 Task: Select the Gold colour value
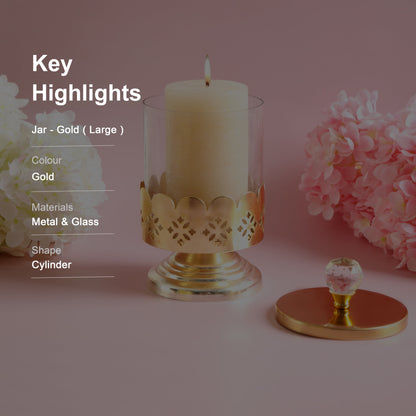click(43, 176)
